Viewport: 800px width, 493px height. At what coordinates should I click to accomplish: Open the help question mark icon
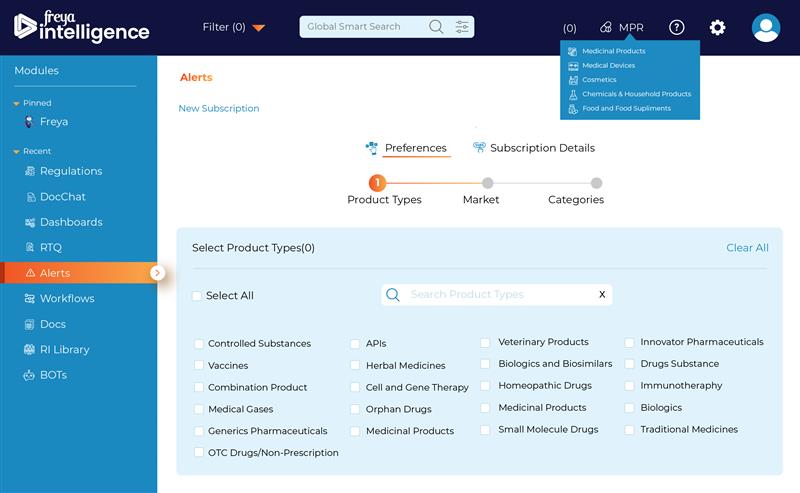677,27
